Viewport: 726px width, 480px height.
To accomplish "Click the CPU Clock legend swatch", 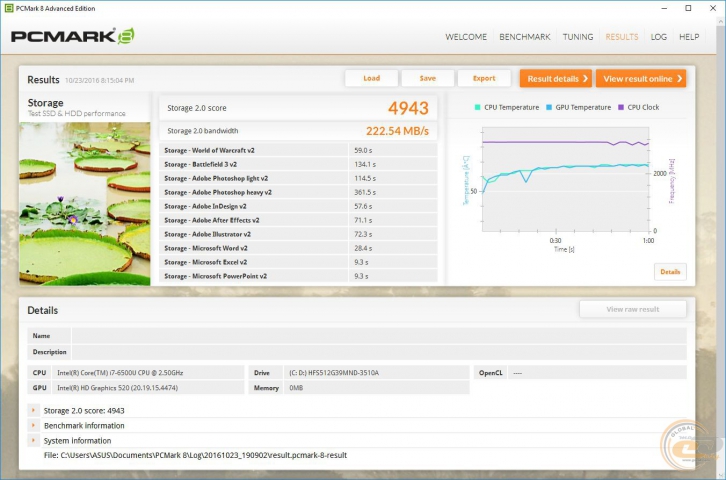I will 621,107.
